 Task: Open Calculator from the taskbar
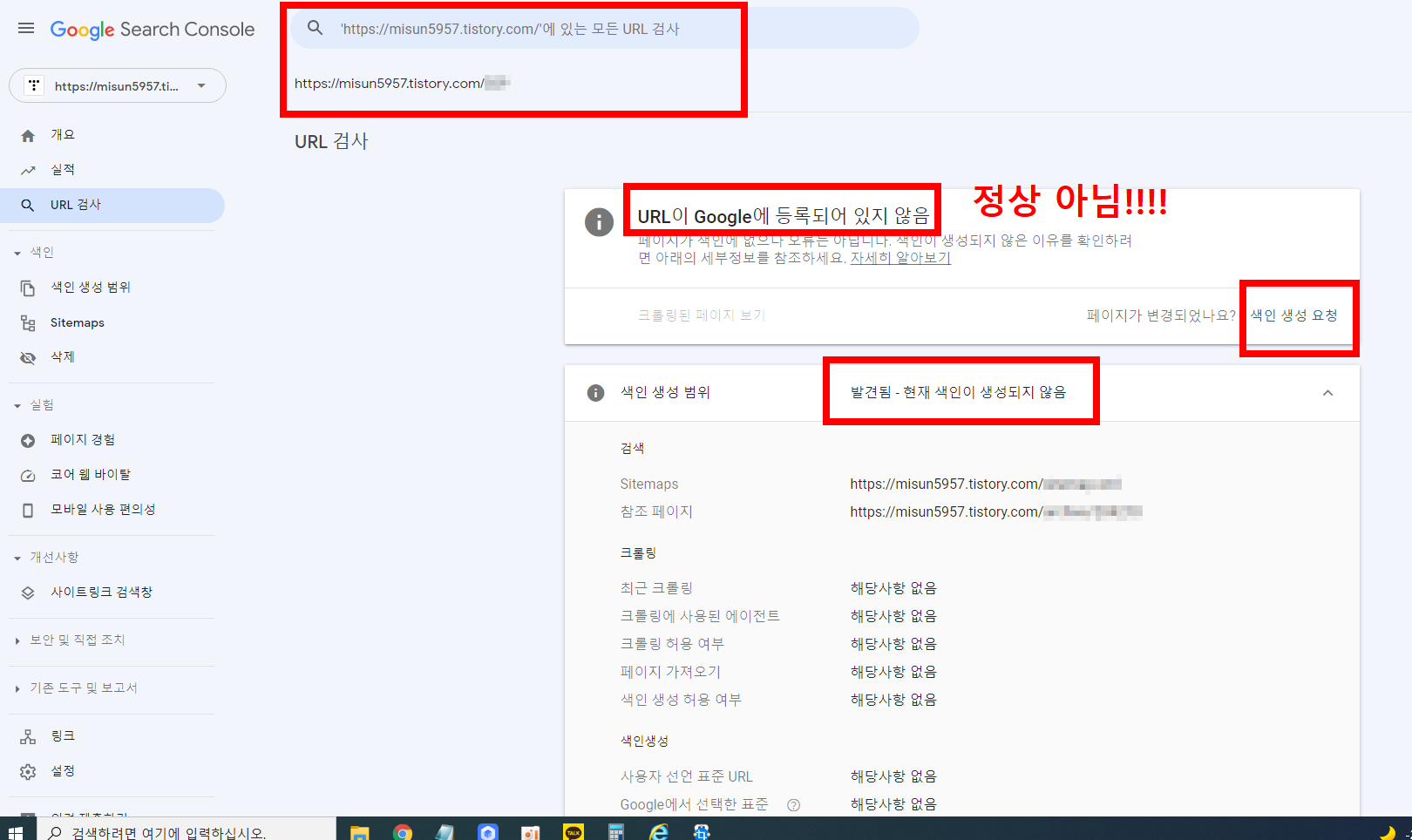click(x=616, y=832)
